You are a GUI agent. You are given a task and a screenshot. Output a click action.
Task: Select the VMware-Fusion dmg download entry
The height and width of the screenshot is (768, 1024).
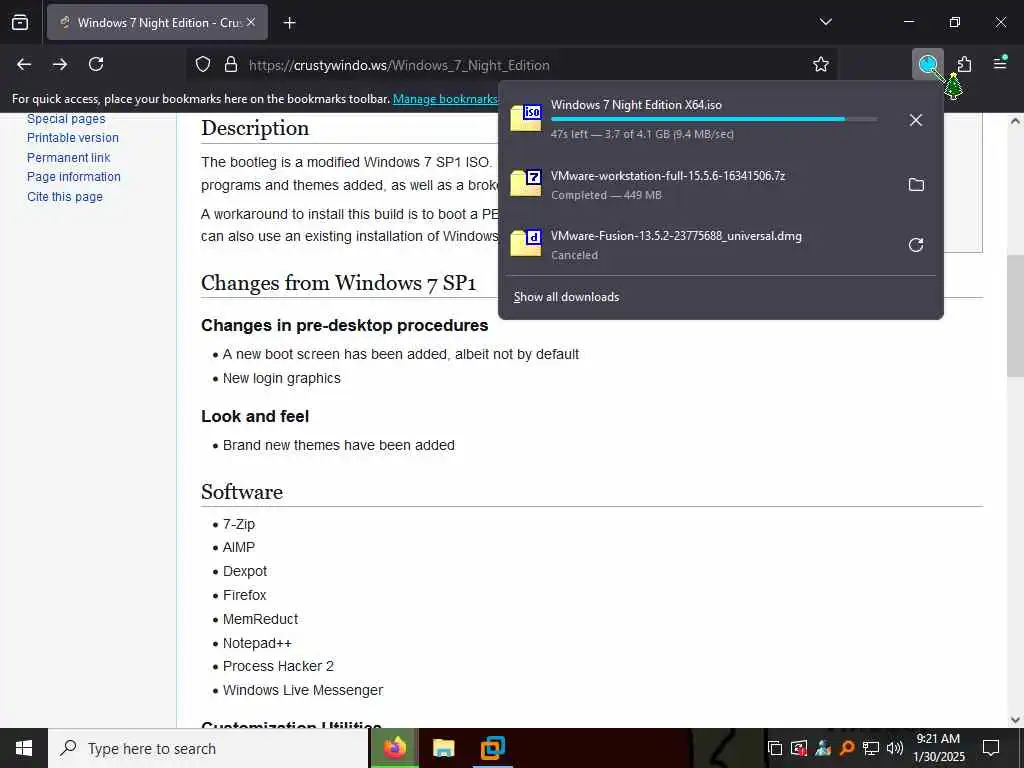[x=701, y=245]
